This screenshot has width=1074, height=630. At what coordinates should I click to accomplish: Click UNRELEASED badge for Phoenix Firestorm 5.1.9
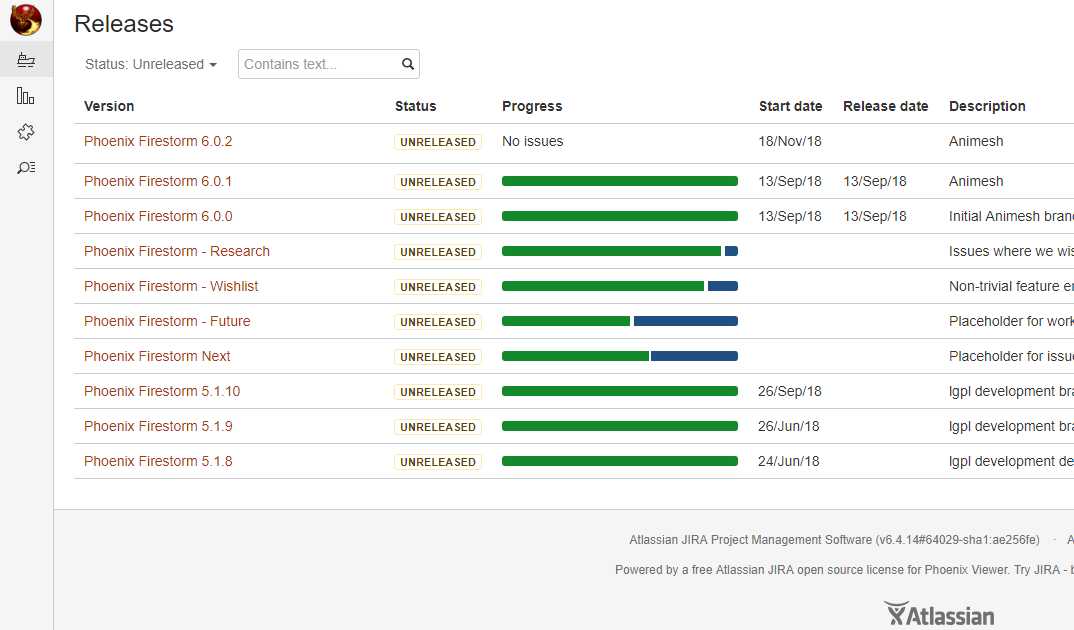(x=438, y=426)
